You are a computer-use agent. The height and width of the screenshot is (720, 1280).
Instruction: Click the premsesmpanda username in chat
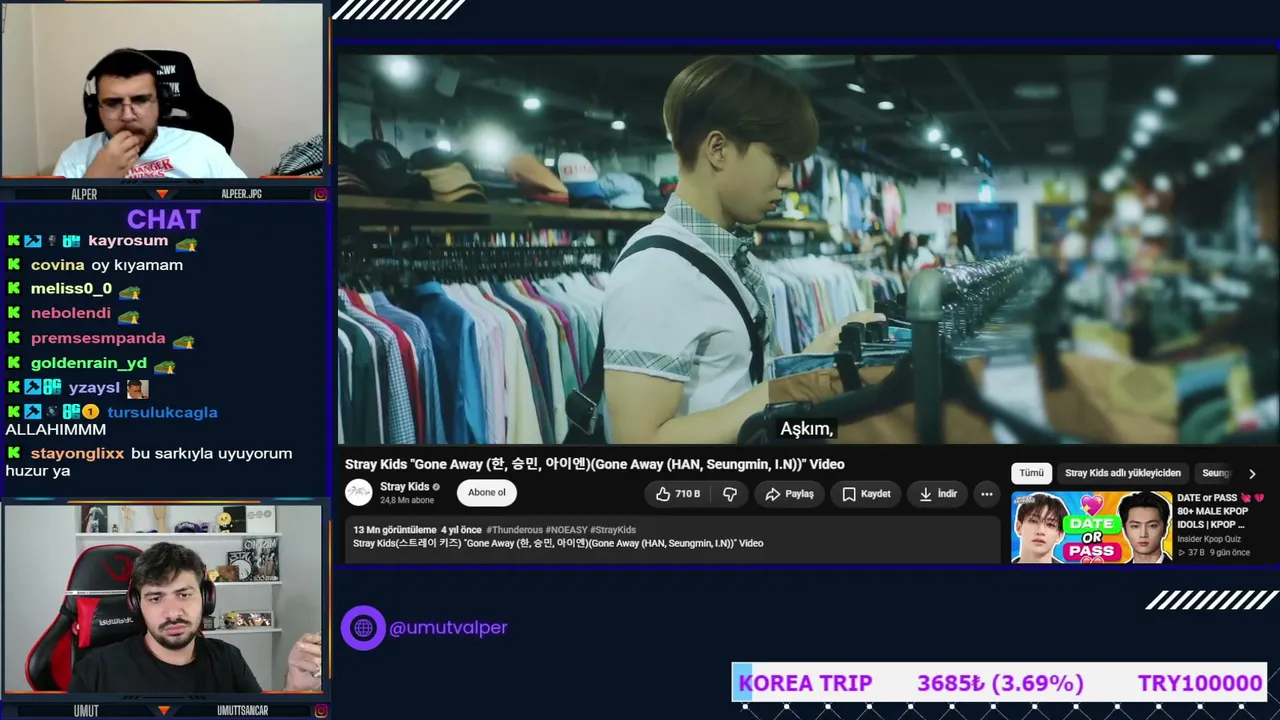click(98, 338)
